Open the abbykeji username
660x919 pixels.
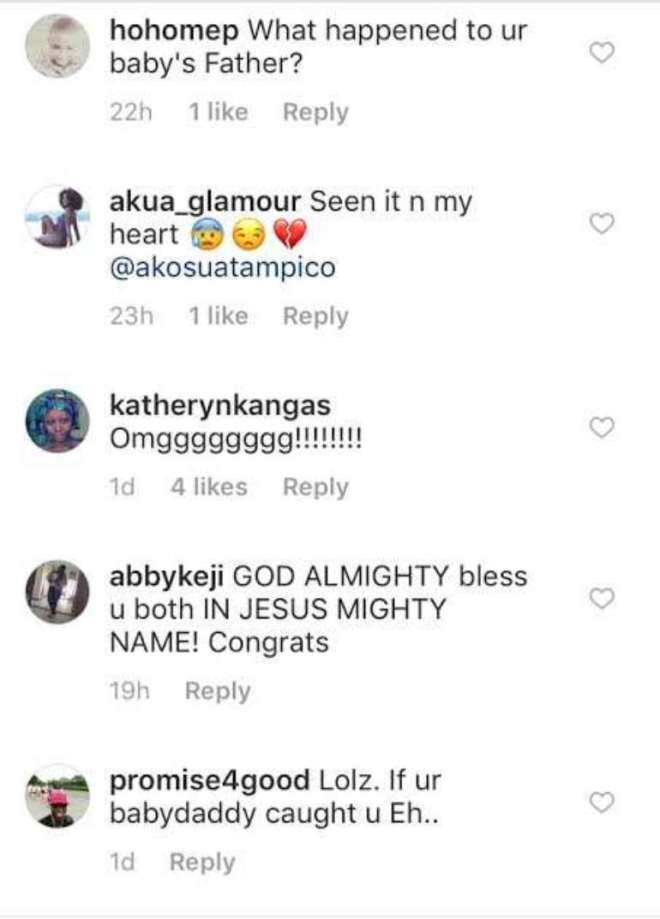tap(166, 577)
